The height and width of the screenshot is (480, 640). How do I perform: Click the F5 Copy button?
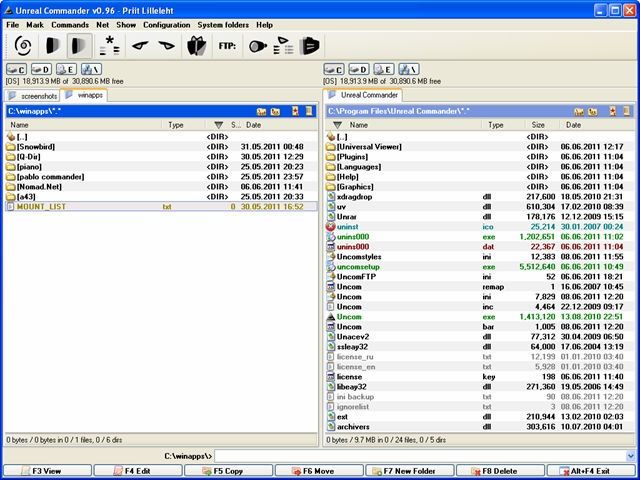(229, 471)
